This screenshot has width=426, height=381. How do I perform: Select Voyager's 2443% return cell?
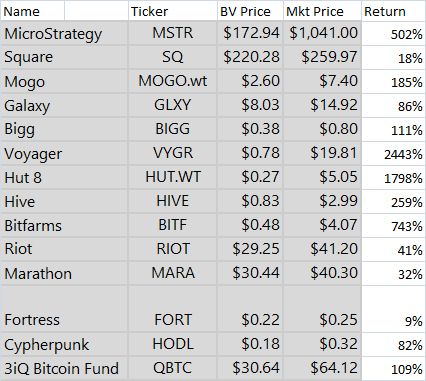tap(393, 154)
